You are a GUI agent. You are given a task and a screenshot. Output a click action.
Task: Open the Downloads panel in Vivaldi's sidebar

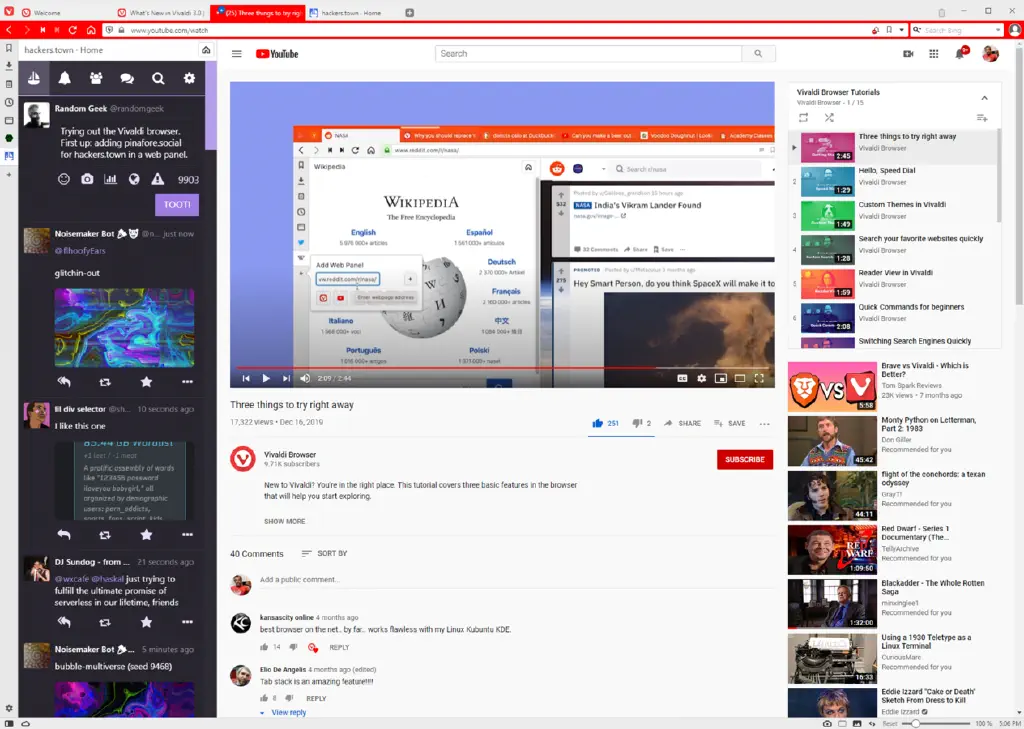pyautogui.click(x=8, y=65)
